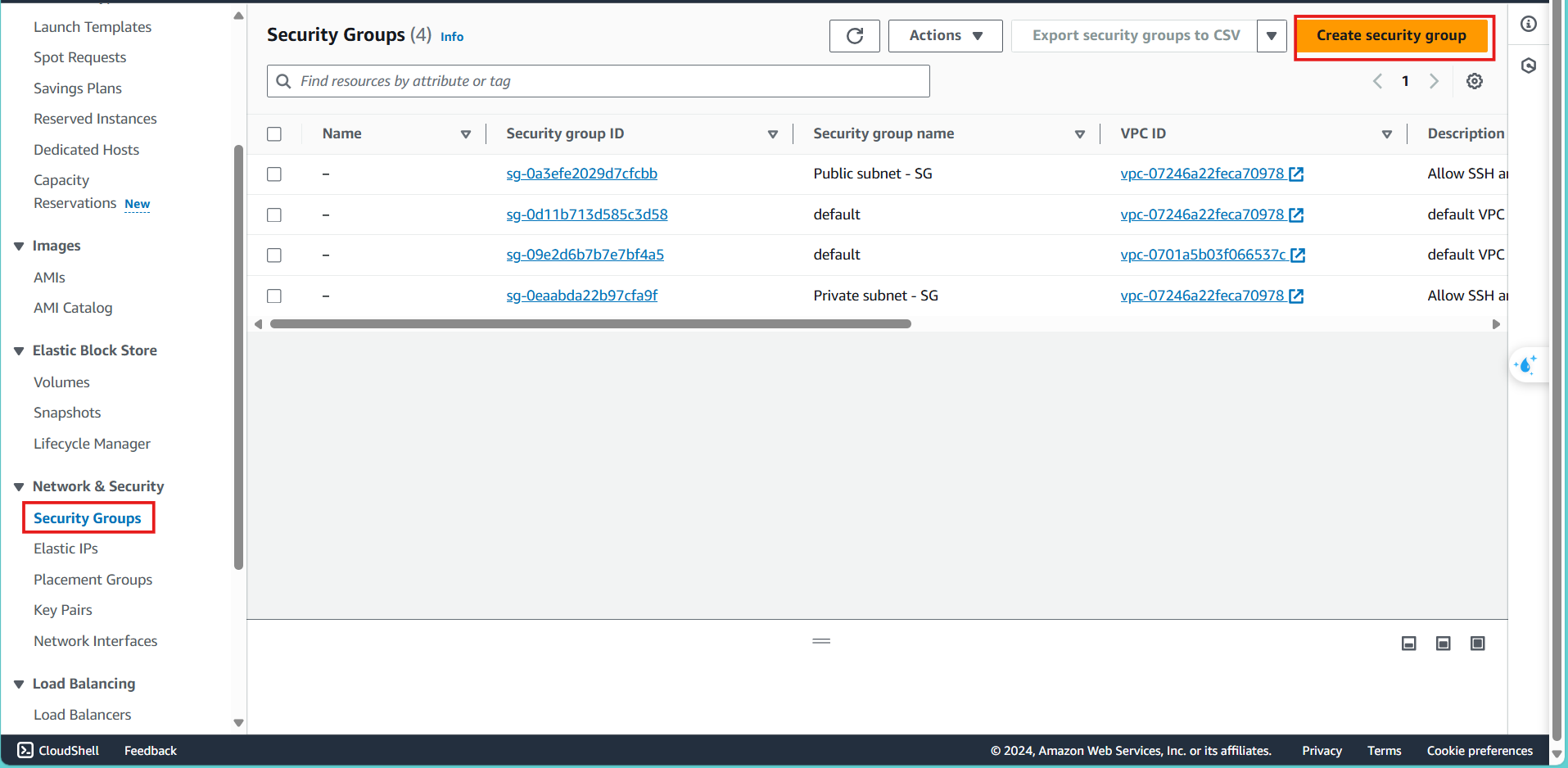Open Elastic IPs in sidebar
This screenshot has width=1568, height=768.
[66, 549]
